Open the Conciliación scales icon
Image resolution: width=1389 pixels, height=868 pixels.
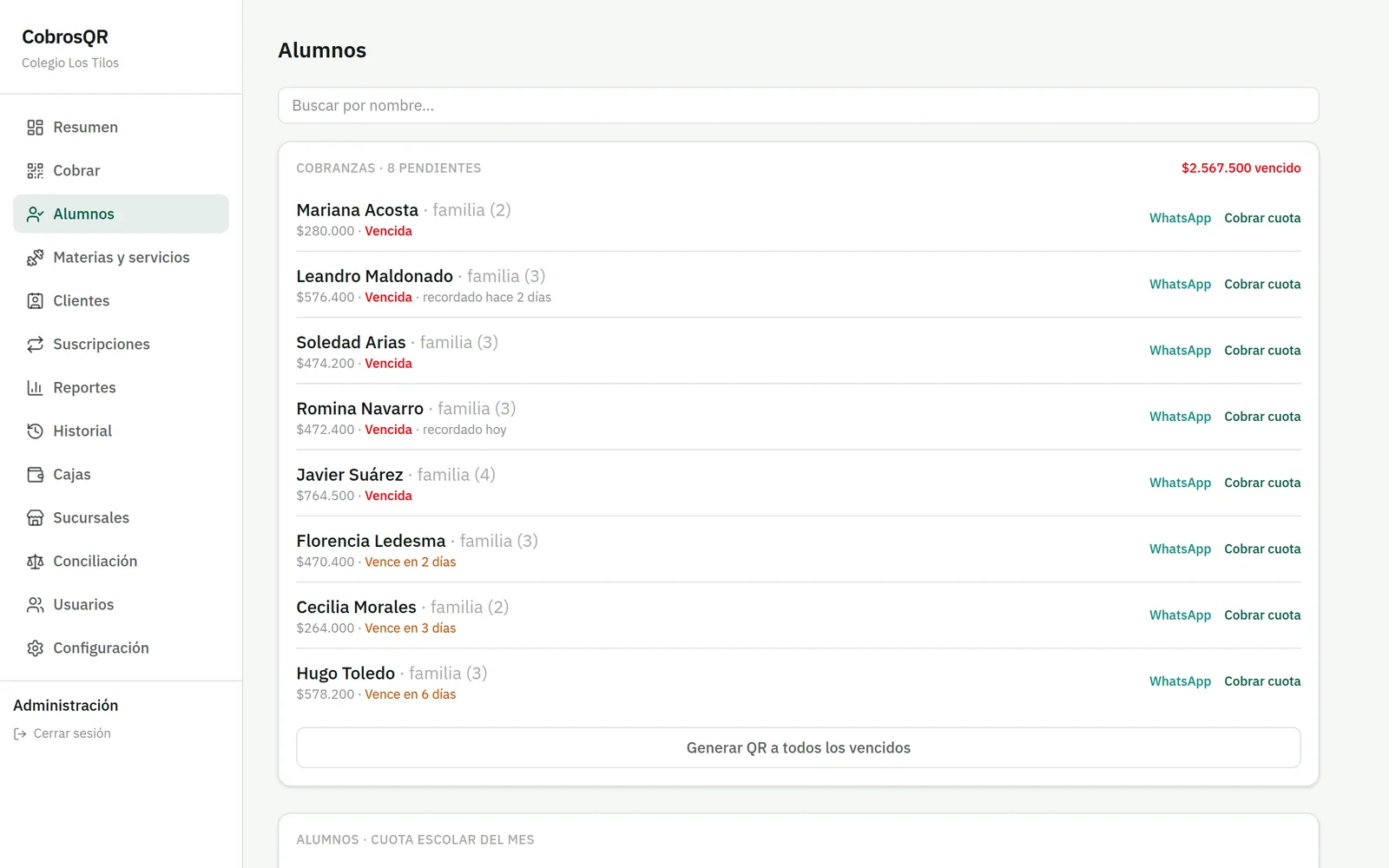coord(35,562)
